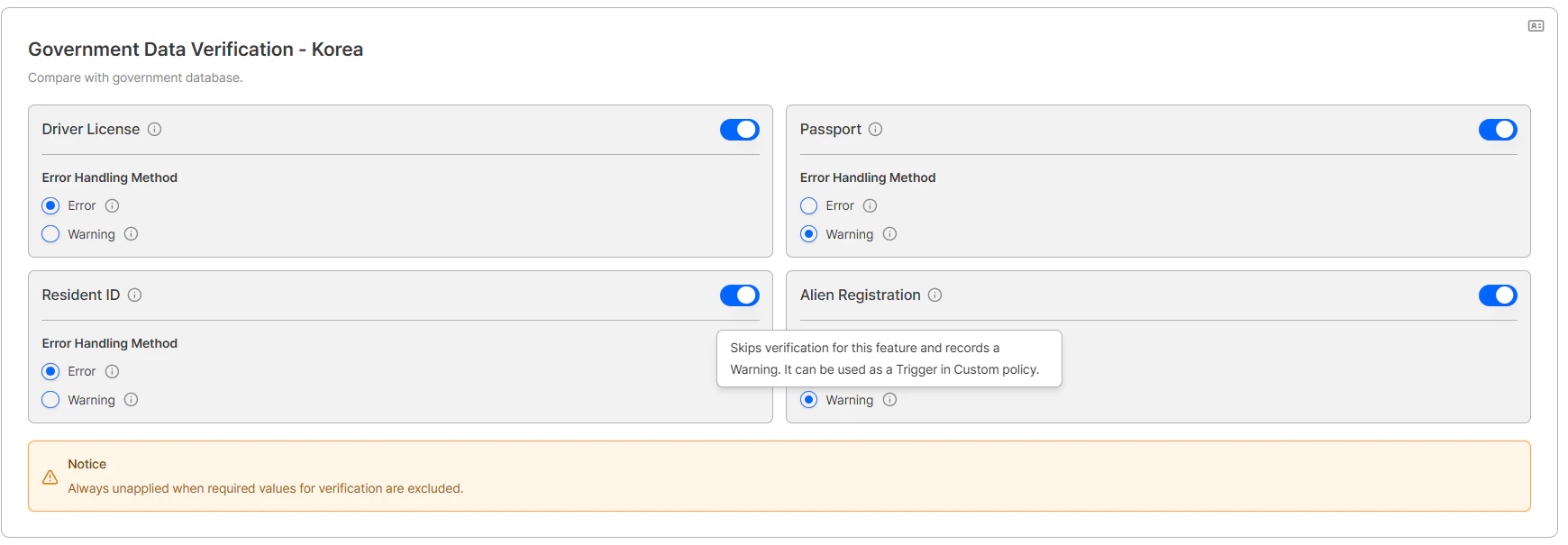
Task: Click the 'Skips verification for this feature' tooltip
Action: click(889, 359)
